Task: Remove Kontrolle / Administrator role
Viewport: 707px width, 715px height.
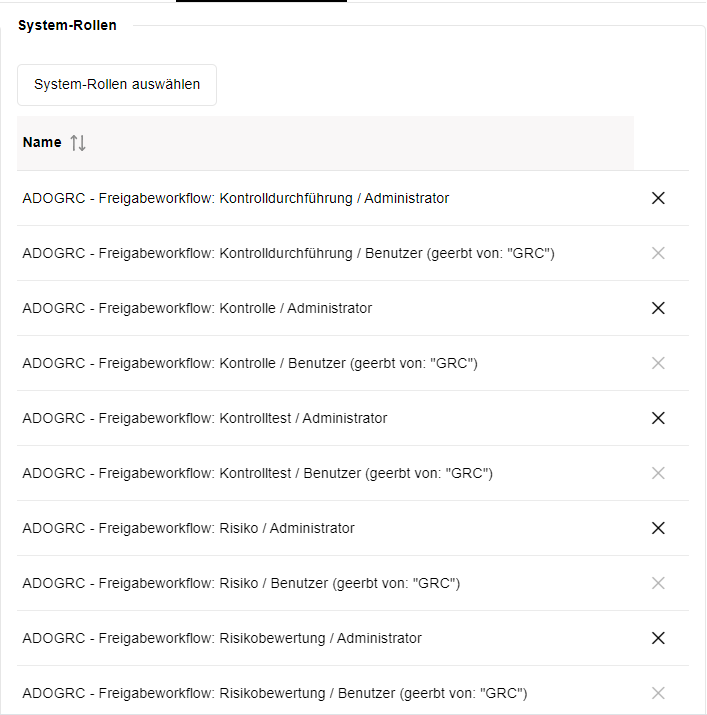Action: [x=658, y=308]
